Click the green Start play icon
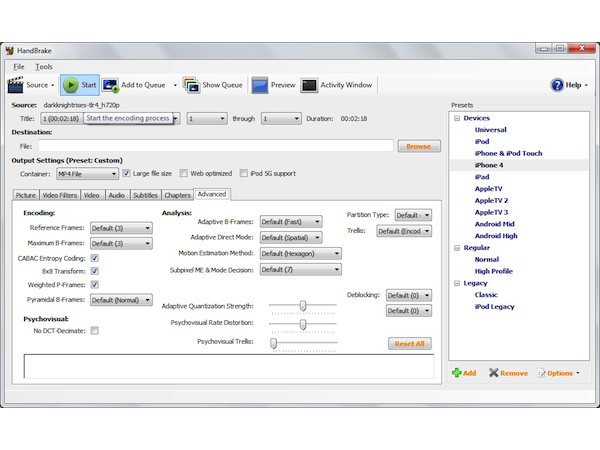600x450 pixels. pos(70,85)
